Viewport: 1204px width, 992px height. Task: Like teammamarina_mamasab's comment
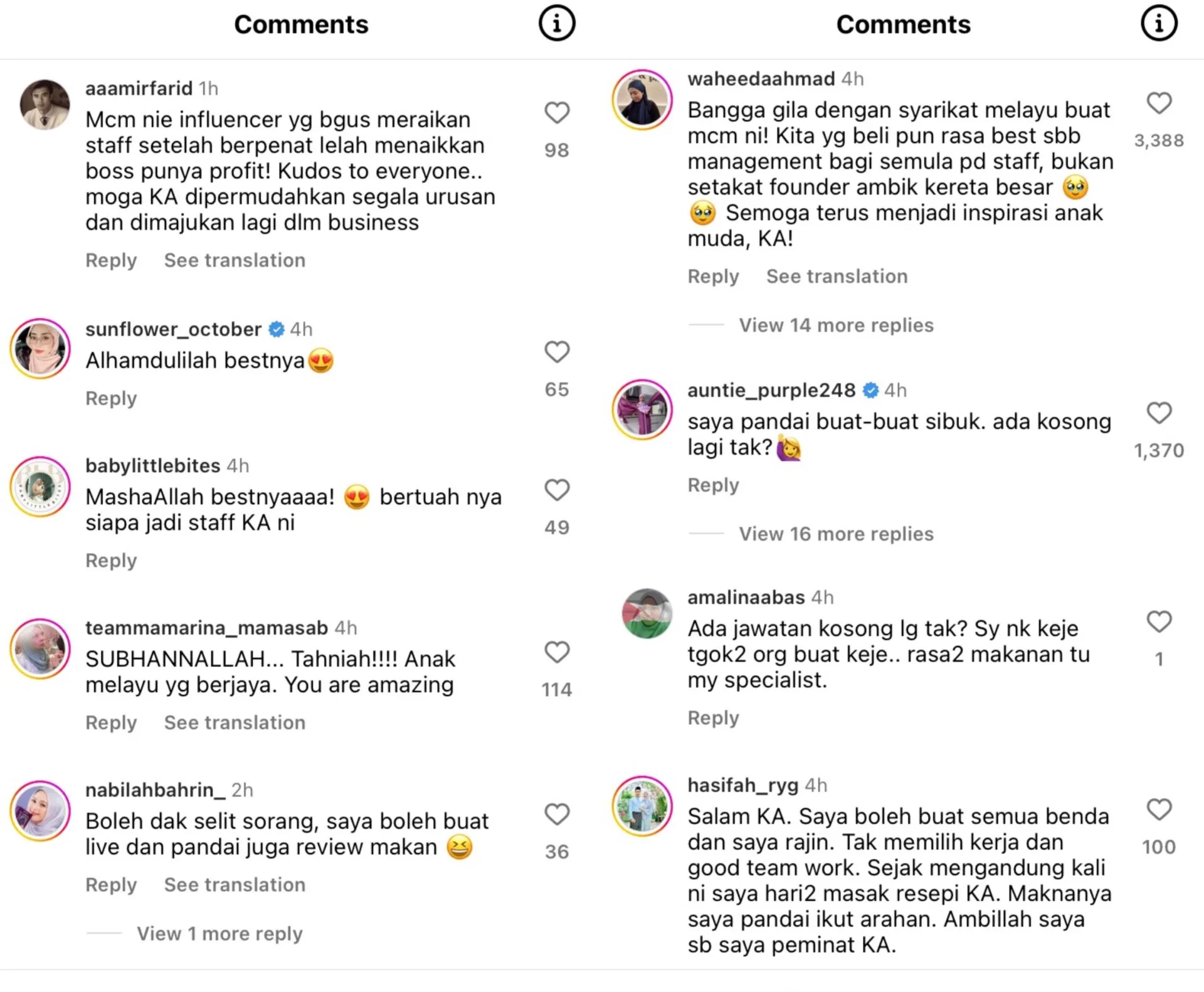tap(556, 652)
